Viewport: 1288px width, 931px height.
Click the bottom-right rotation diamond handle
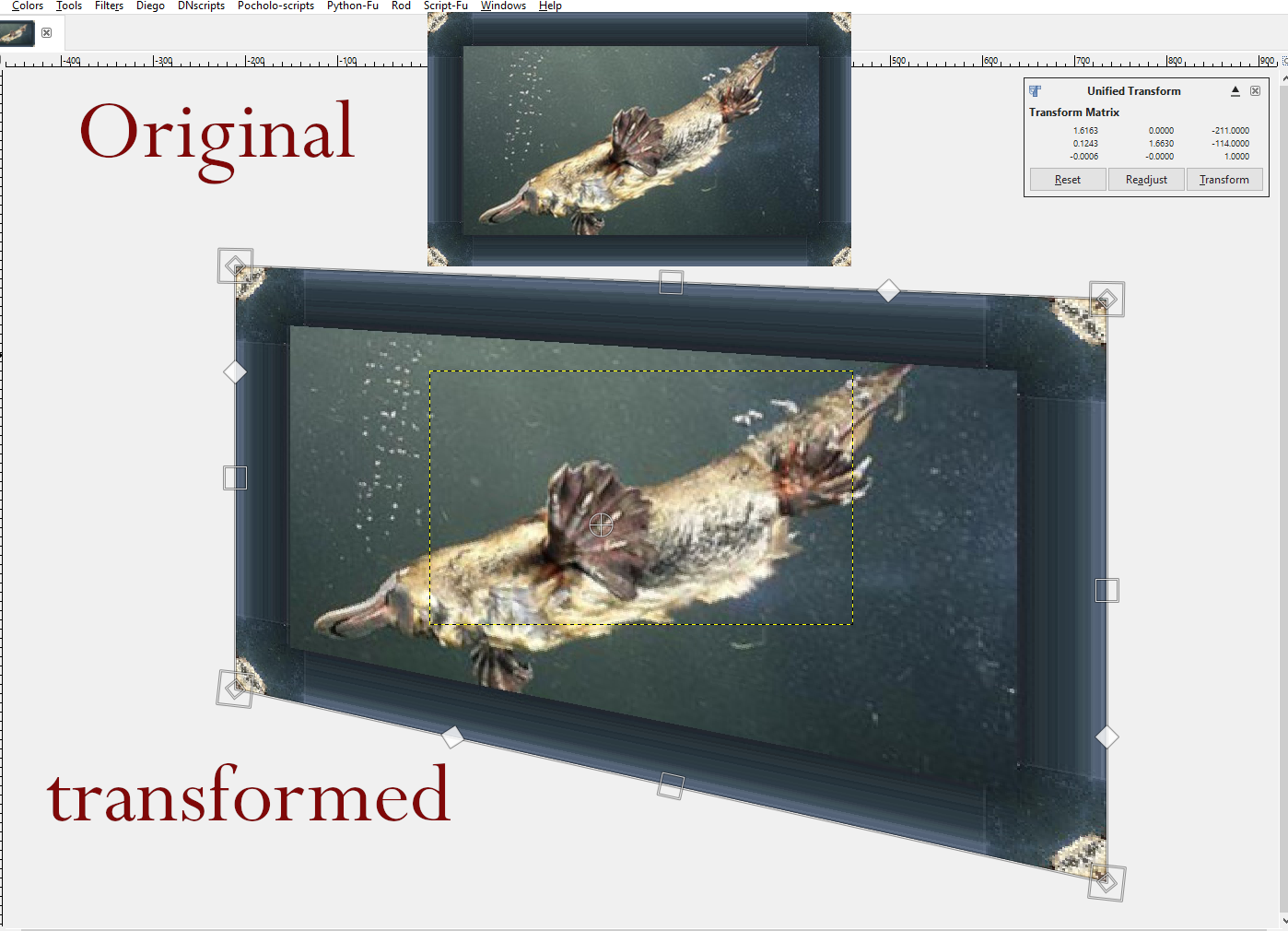point(1108,881)
